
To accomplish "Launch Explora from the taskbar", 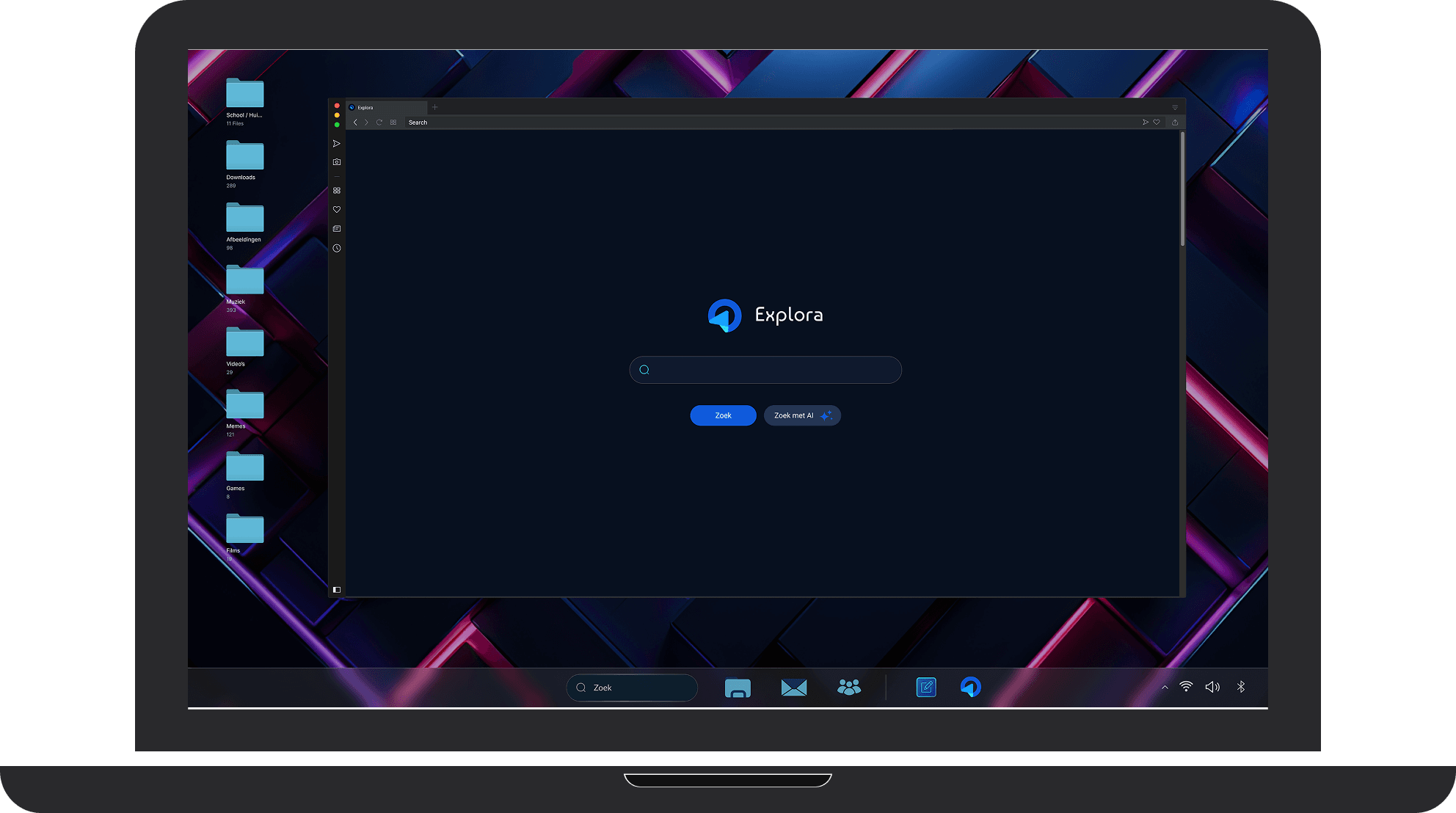I will pyautogui.click(x=970, y=688).
